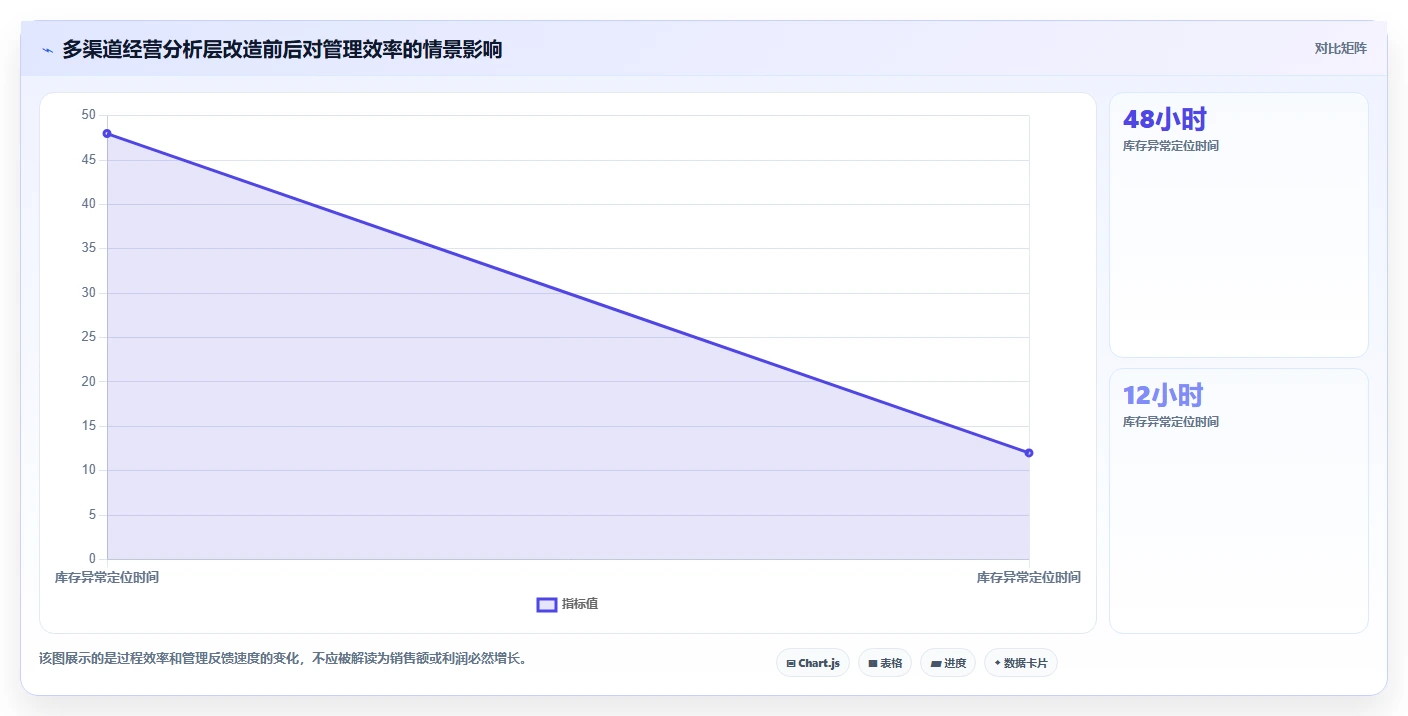Image resolution: width=1408 pixels, height=716 pixels.
Task: Click the 指标值 legend color box
Action: [x=547, y=605]
